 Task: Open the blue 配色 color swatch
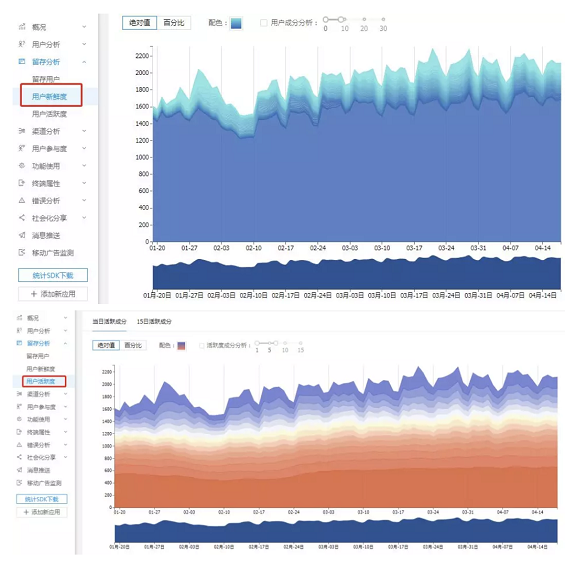[236, 23]
